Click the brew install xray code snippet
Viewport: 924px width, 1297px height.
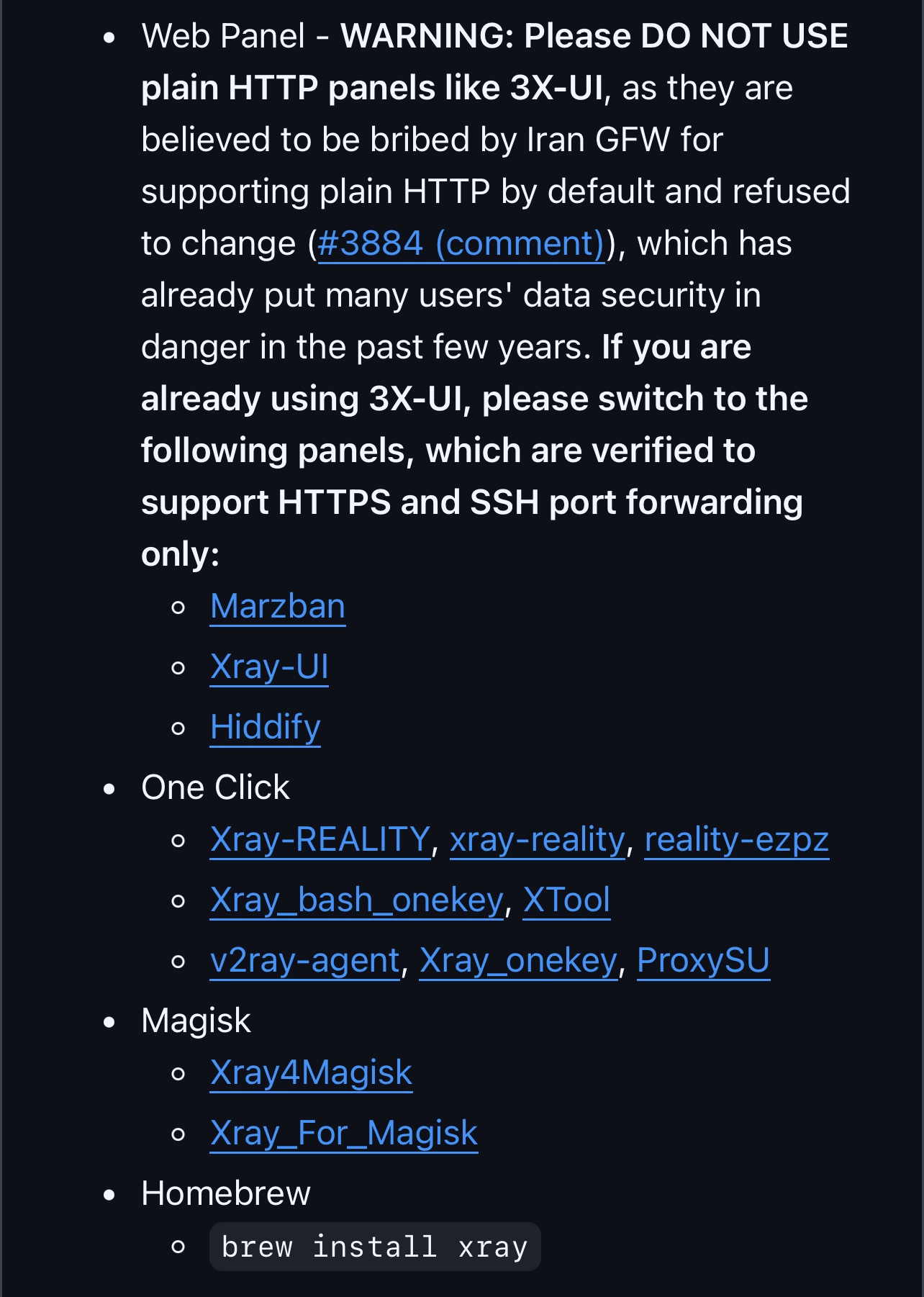[375, 1247]
